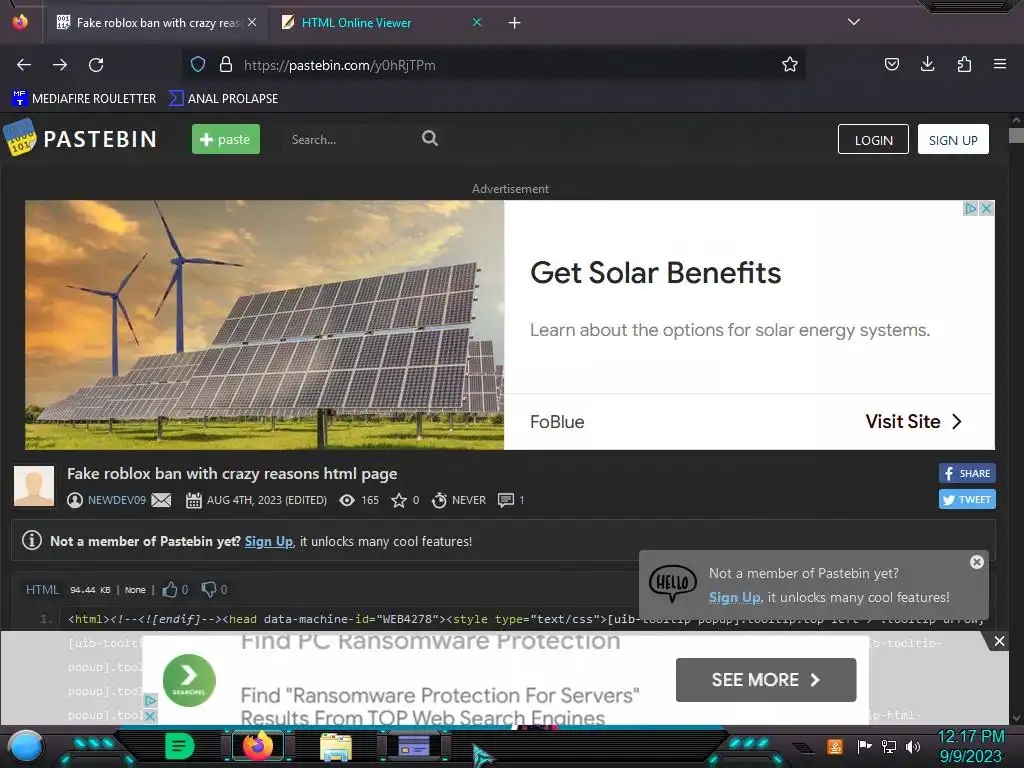The image size is (1024, 768).
Task: Share paste on Facebook
Action: [967, 473]
